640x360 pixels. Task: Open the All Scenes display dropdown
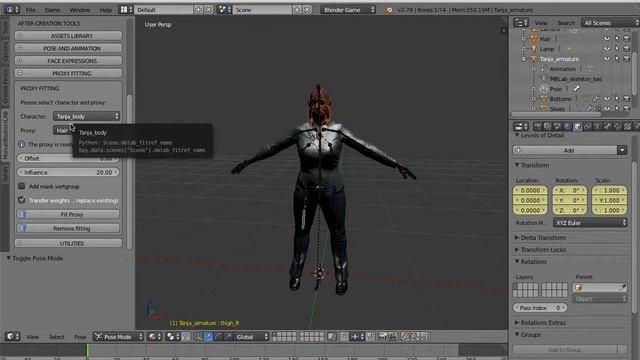(x=610, y=22)
